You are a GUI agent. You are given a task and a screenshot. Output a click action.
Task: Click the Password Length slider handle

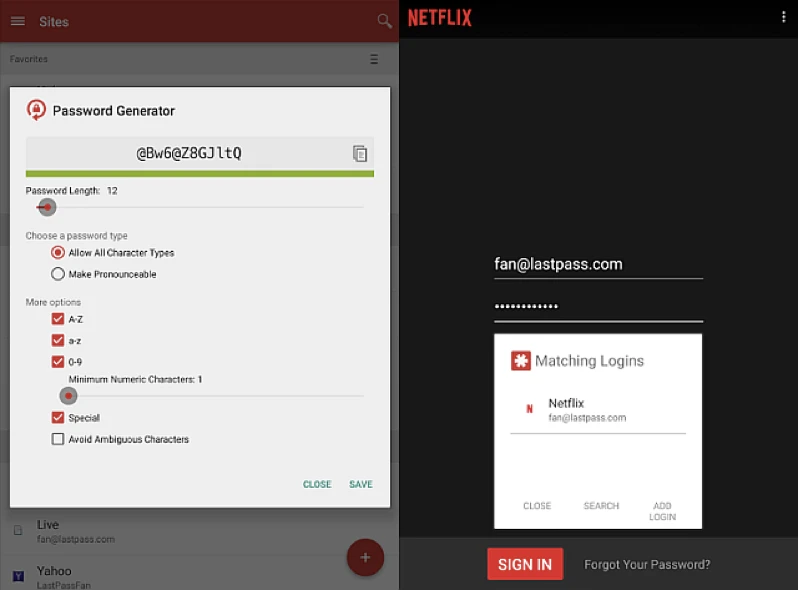point(46,207)
